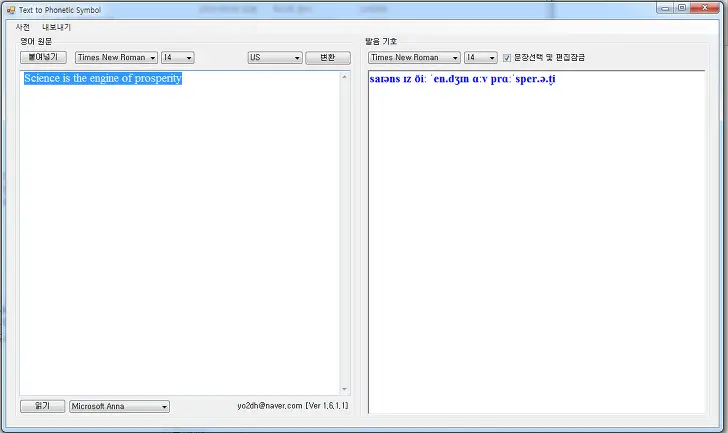Viewport: 728px width, 433px height.
Task: Click the app icon in the title bar
Action: click(x=11, y=10)
